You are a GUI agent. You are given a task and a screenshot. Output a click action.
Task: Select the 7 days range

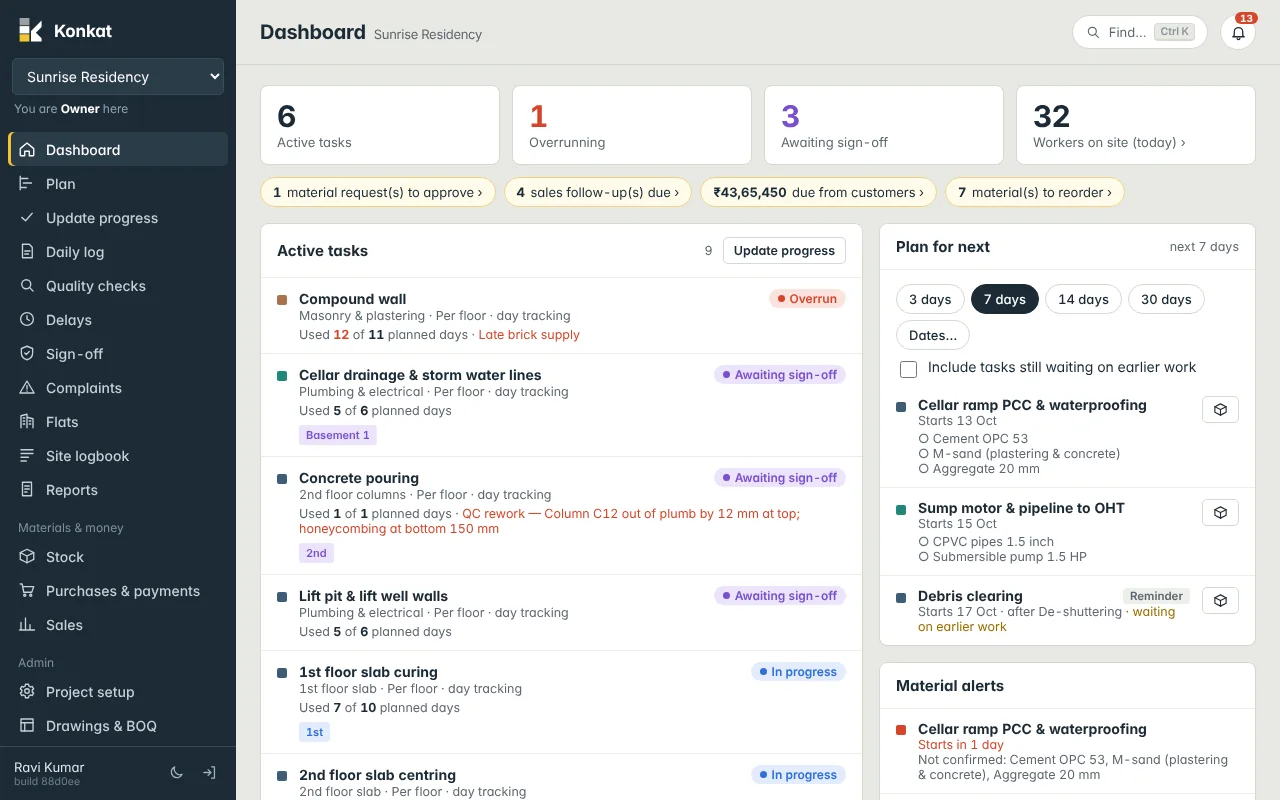pyautogui.click(x=1005, y=300)
